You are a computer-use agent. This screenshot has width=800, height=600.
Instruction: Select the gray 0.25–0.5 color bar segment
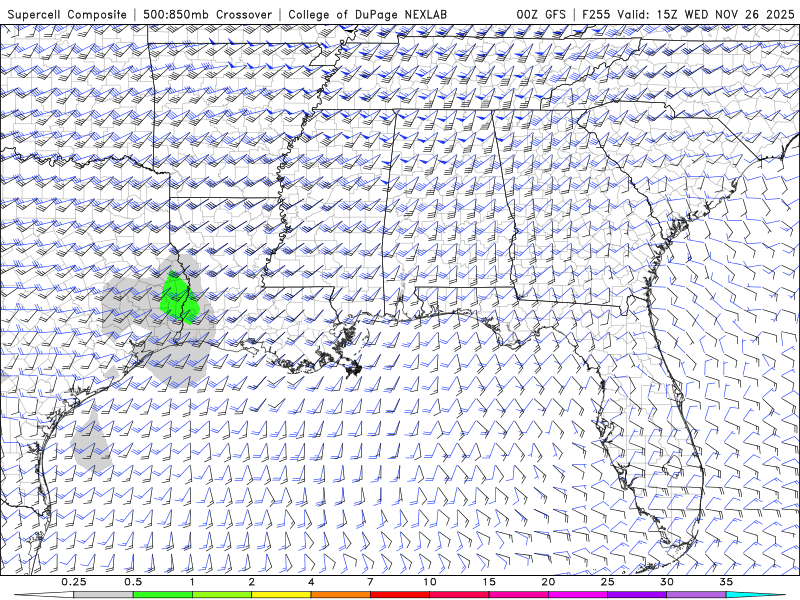(x=103, y=595)
